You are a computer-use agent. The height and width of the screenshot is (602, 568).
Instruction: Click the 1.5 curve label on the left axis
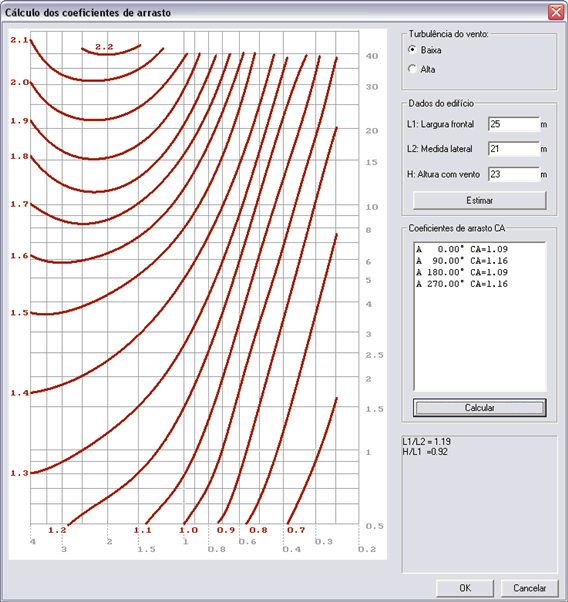click(20, 313)
